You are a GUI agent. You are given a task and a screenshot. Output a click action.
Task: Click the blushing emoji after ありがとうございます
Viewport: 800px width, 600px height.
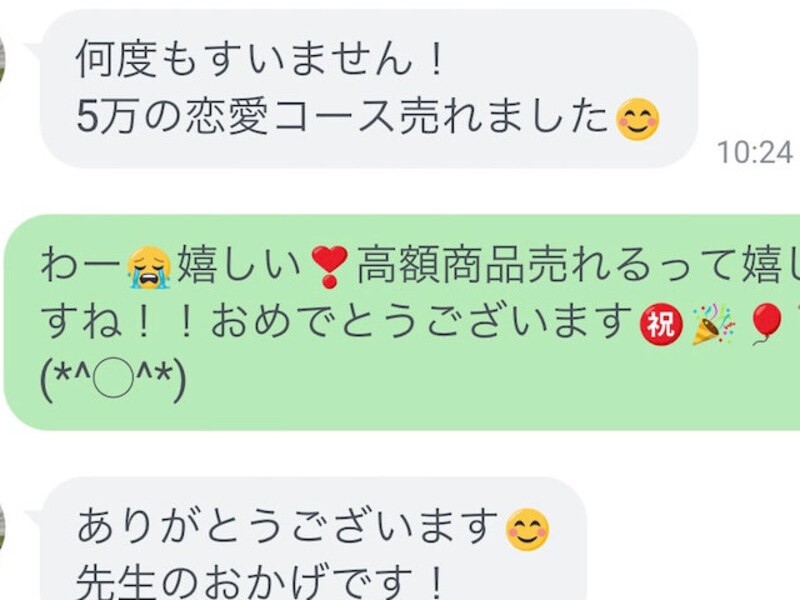[x=527, y=530]
